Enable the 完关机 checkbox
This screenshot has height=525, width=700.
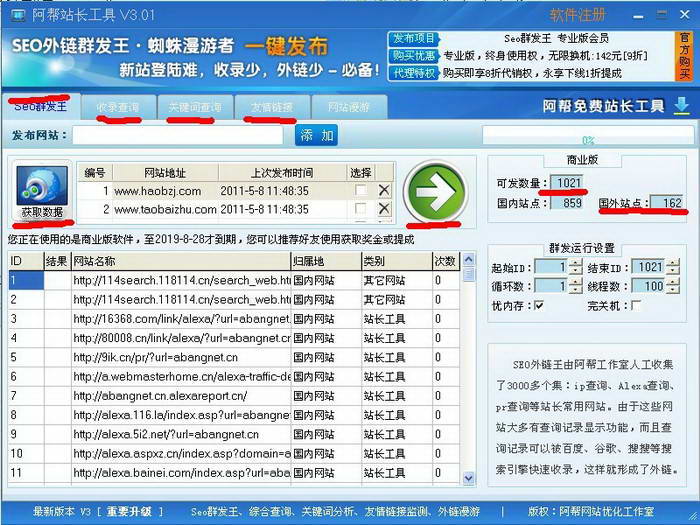[637, 306]
